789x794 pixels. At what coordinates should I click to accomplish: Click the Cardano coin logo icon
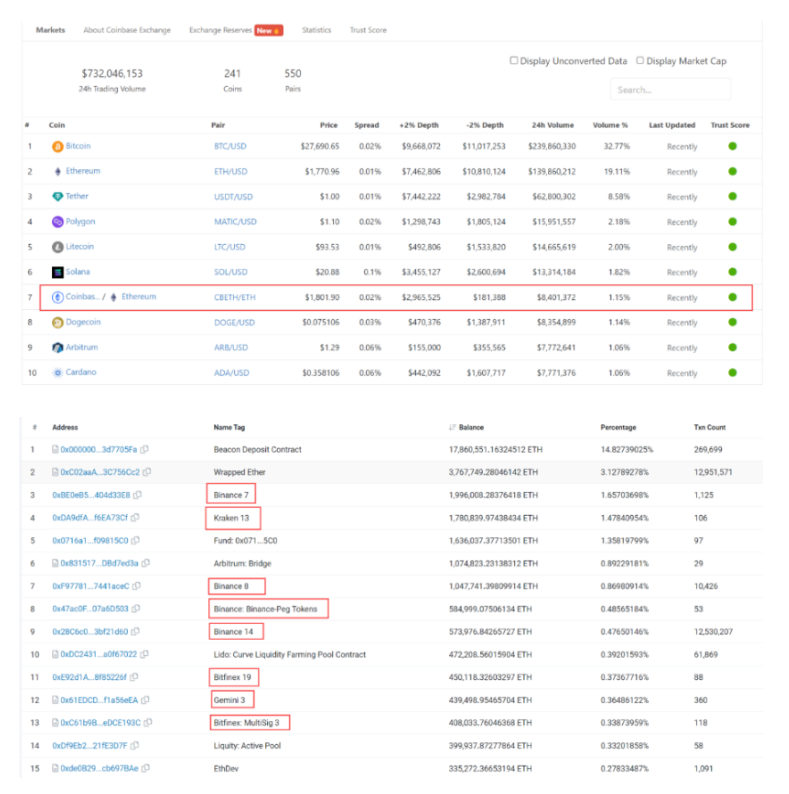[58, 373]
